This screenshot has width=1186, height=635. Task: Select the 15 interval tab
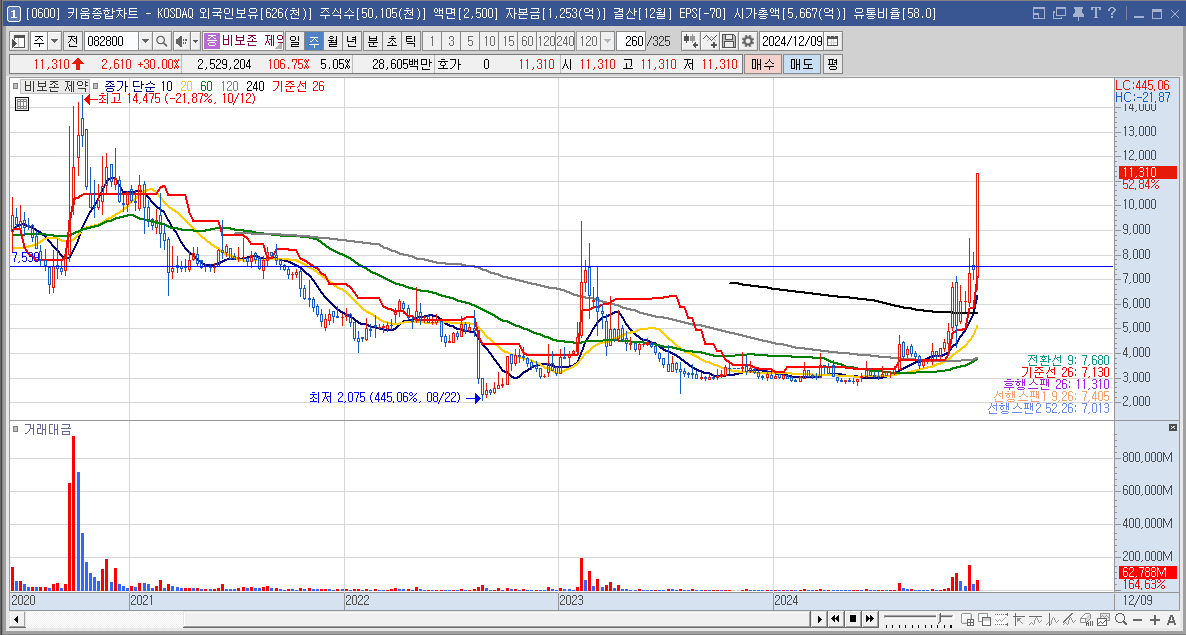[x=508, y=42]
